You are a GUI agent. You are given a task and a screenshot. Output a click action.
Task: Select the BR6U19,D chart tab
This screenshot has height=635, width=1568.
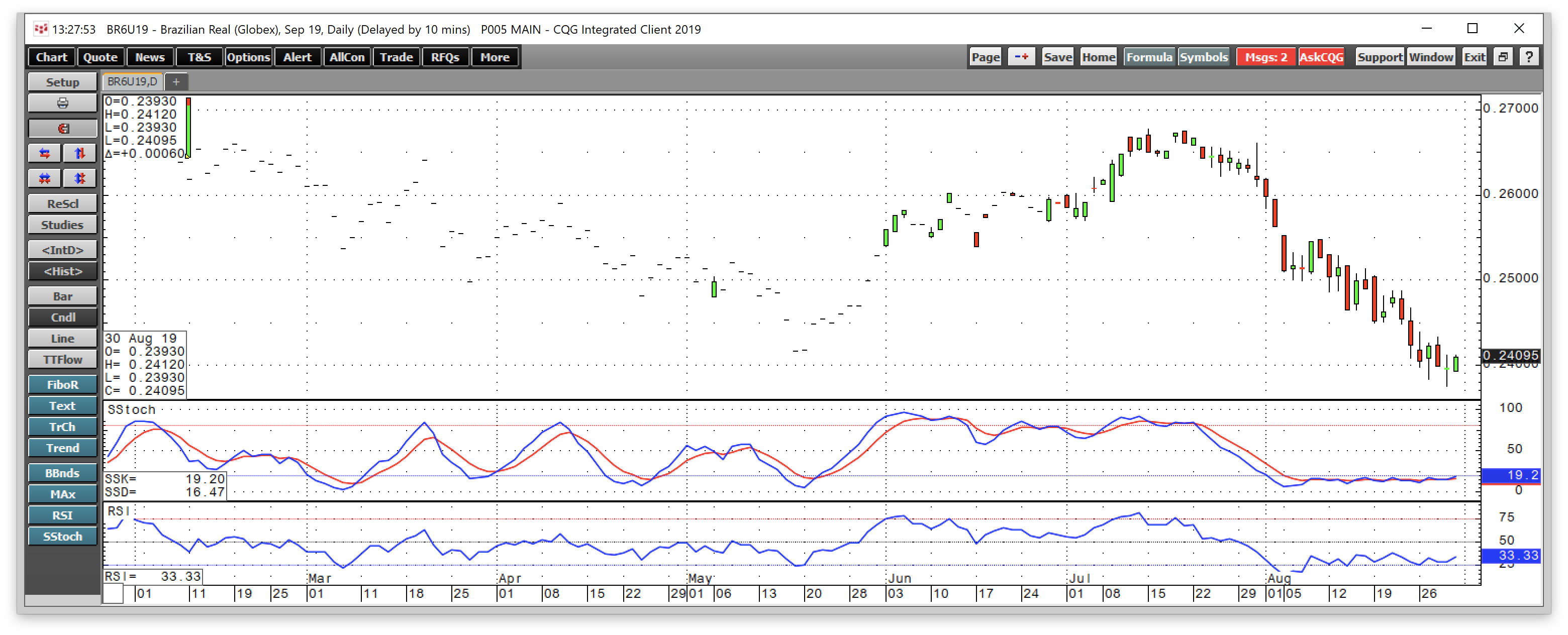(x=132, y=81)
